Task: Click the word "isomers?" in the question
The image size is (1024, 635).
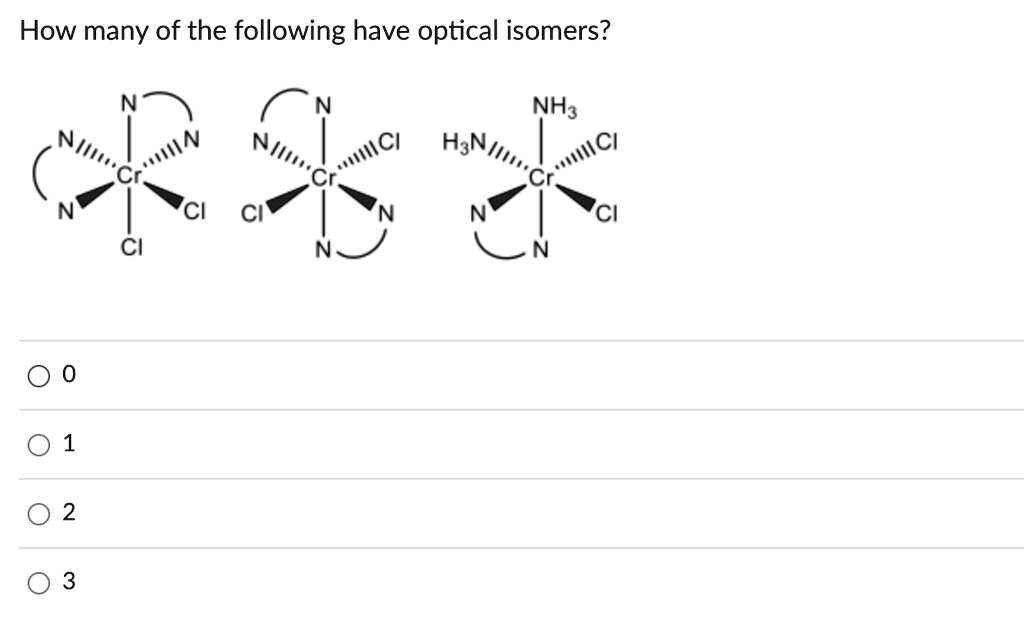Action: 558,30
